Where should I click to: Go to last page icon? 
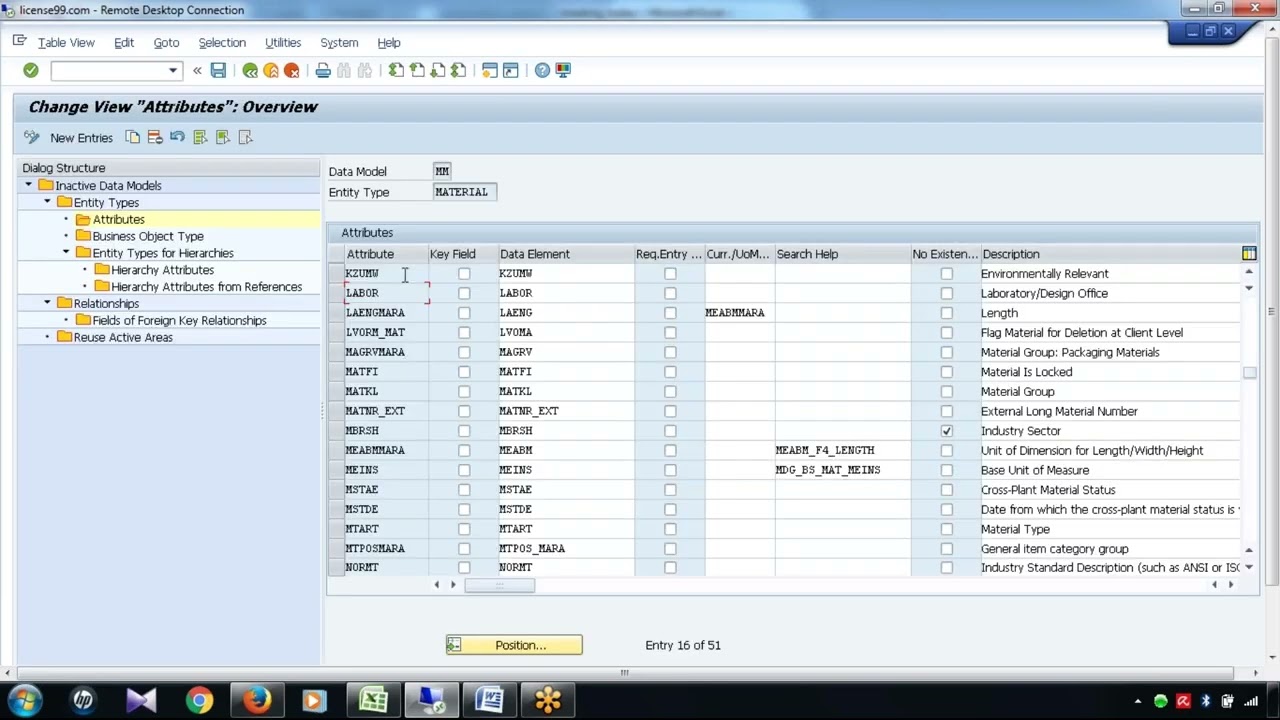point(458,70)
